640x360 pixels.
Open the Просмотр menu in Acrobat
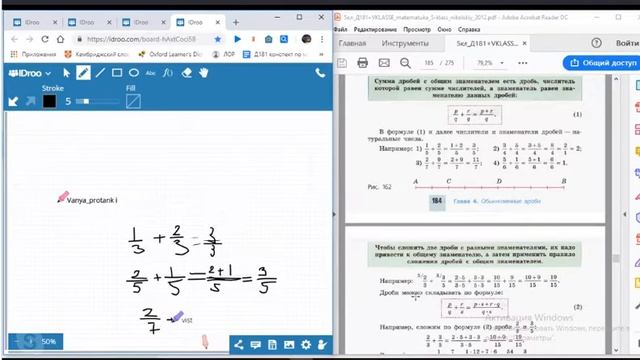tap(417, 29)
